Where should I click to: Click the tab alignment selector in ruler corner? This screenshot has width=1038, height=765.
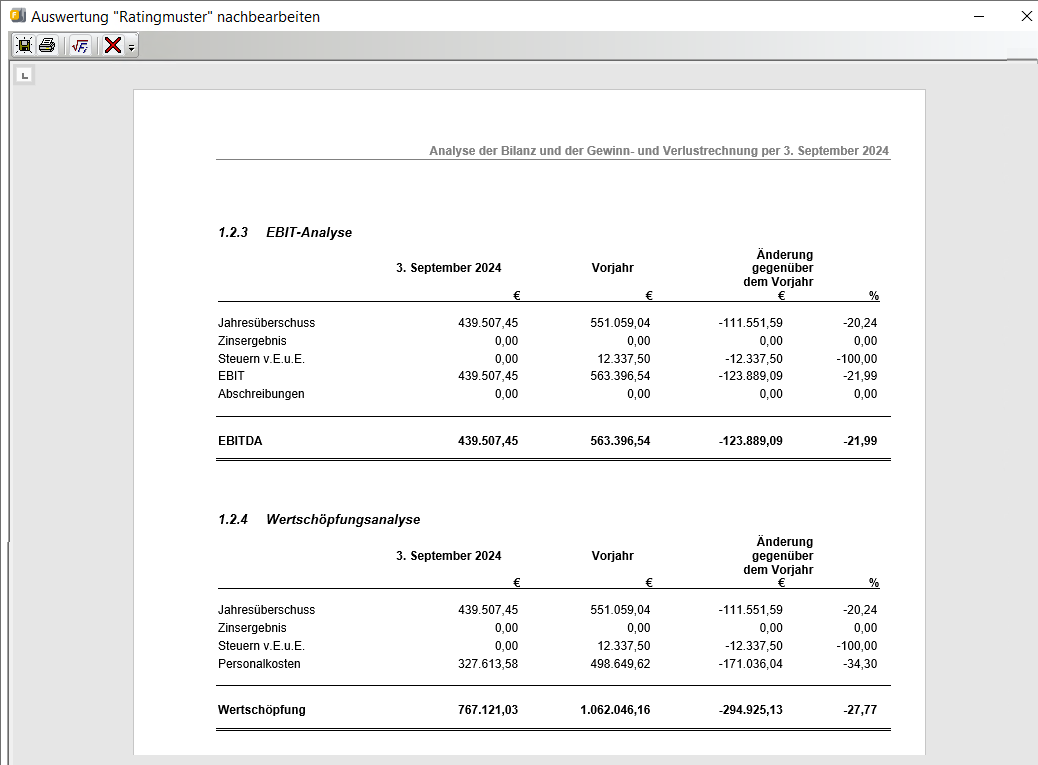[x=25, y=75]
